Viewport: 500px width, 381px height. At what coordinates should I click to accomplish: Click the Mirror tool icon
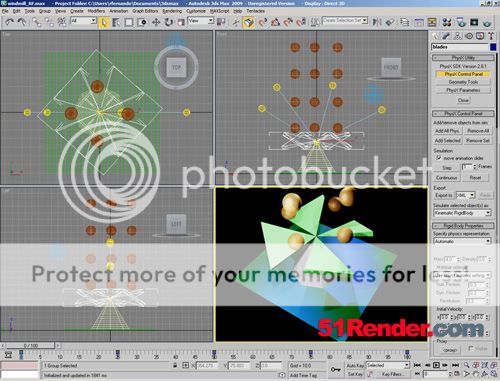(x=377, y=22)
